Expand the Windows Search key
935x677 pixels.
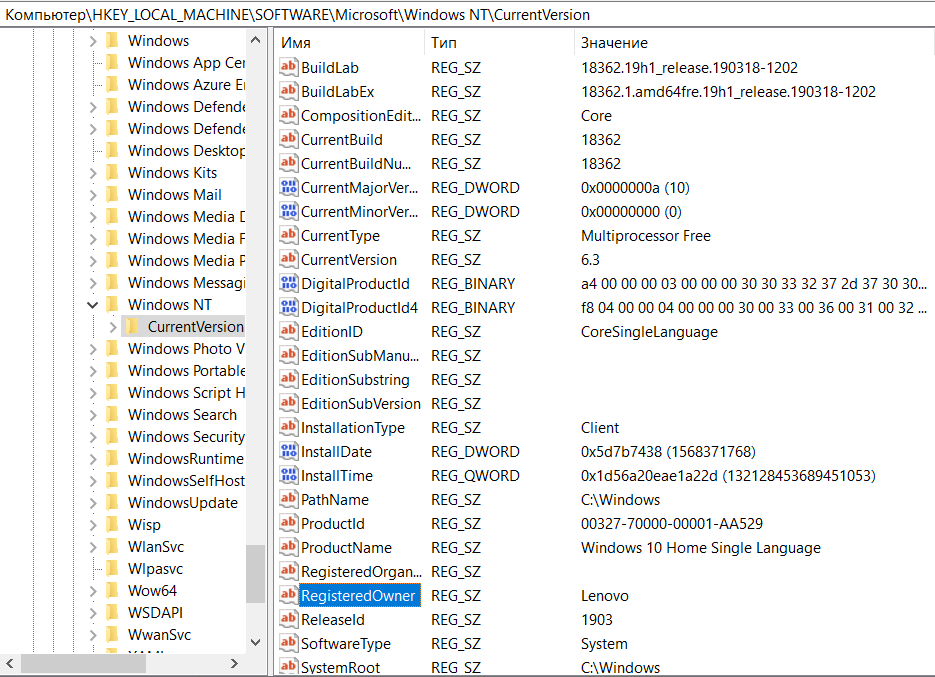(92, 415)
